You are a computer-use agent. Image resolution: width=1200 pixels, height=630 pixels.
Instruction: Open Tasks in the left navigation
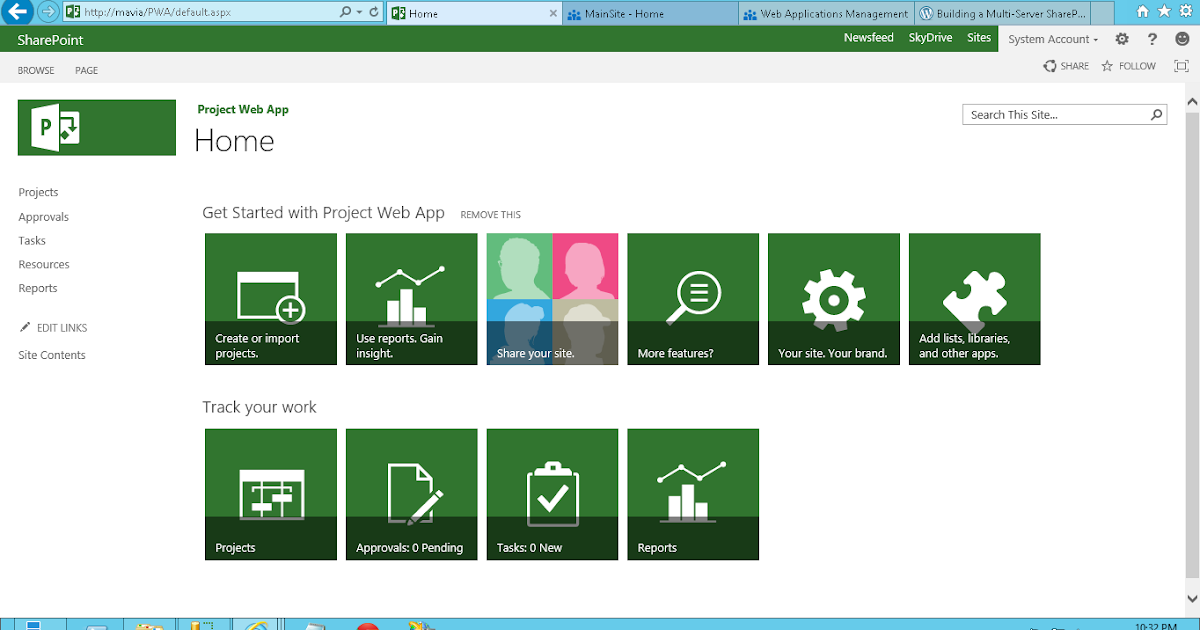point(32,241)
